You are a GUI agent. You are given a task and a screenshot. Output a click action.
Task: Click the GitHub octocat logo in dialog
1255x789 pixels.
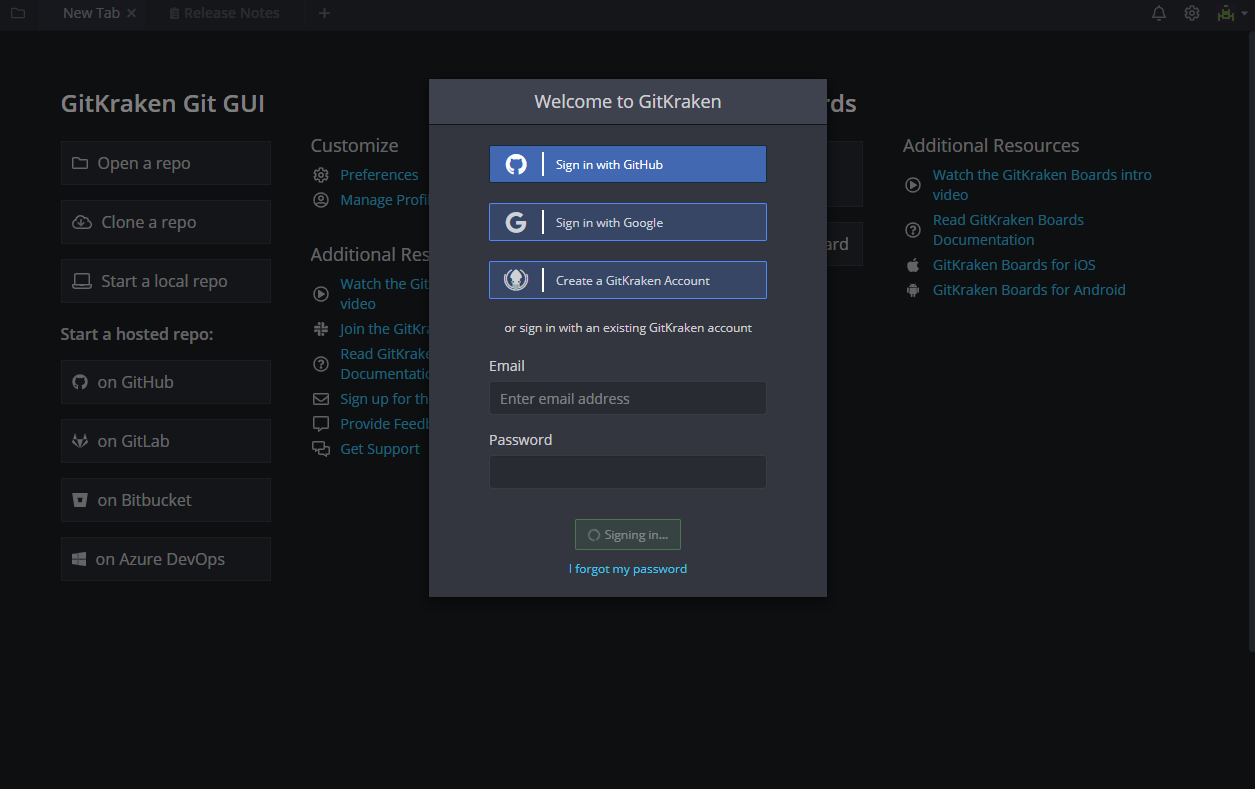click(516, 164)
